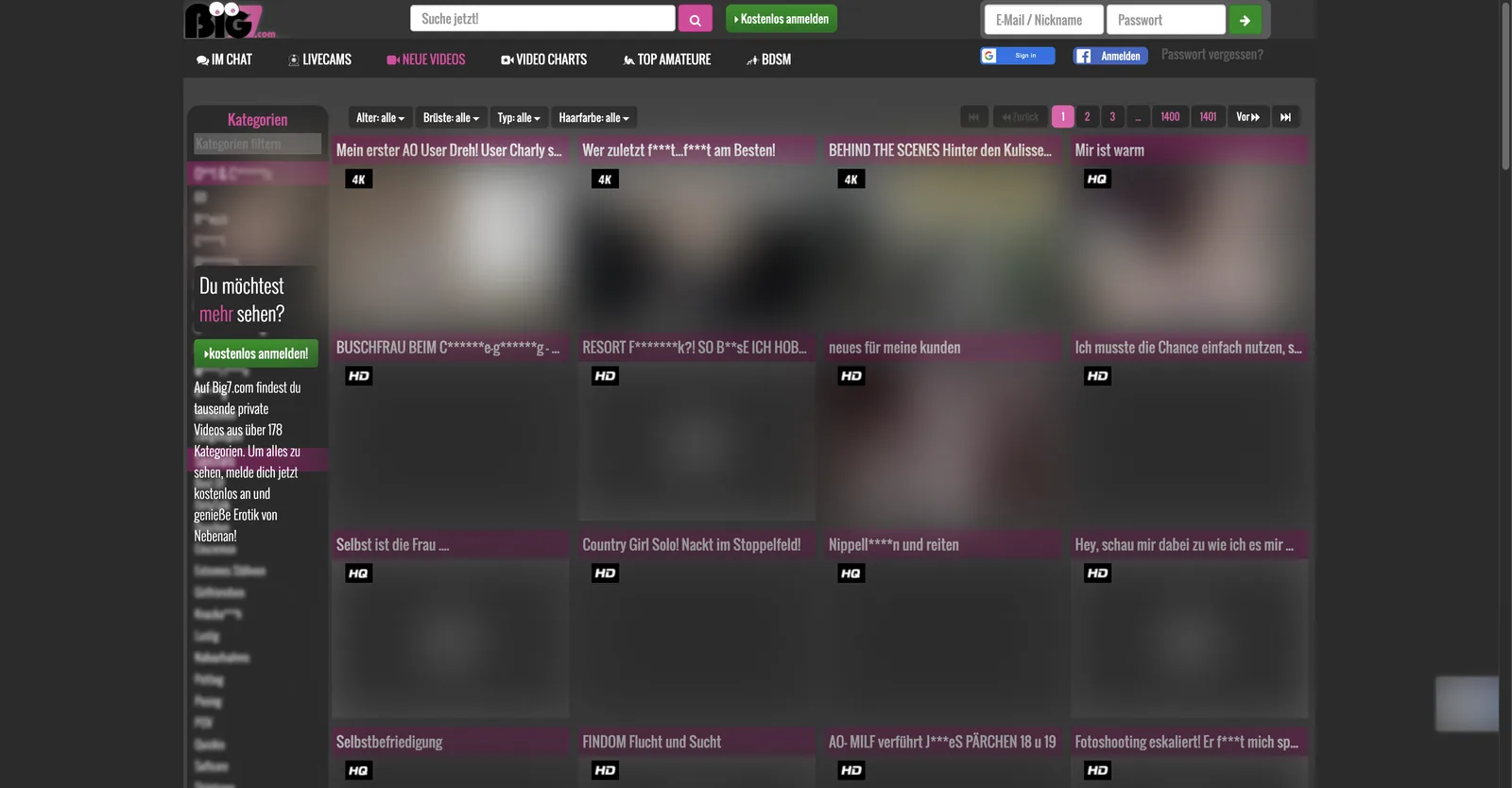Submit login with the green arrow button
Image resolution: width=1512 pixels, height=788 pixels.
pos(1245,20)
